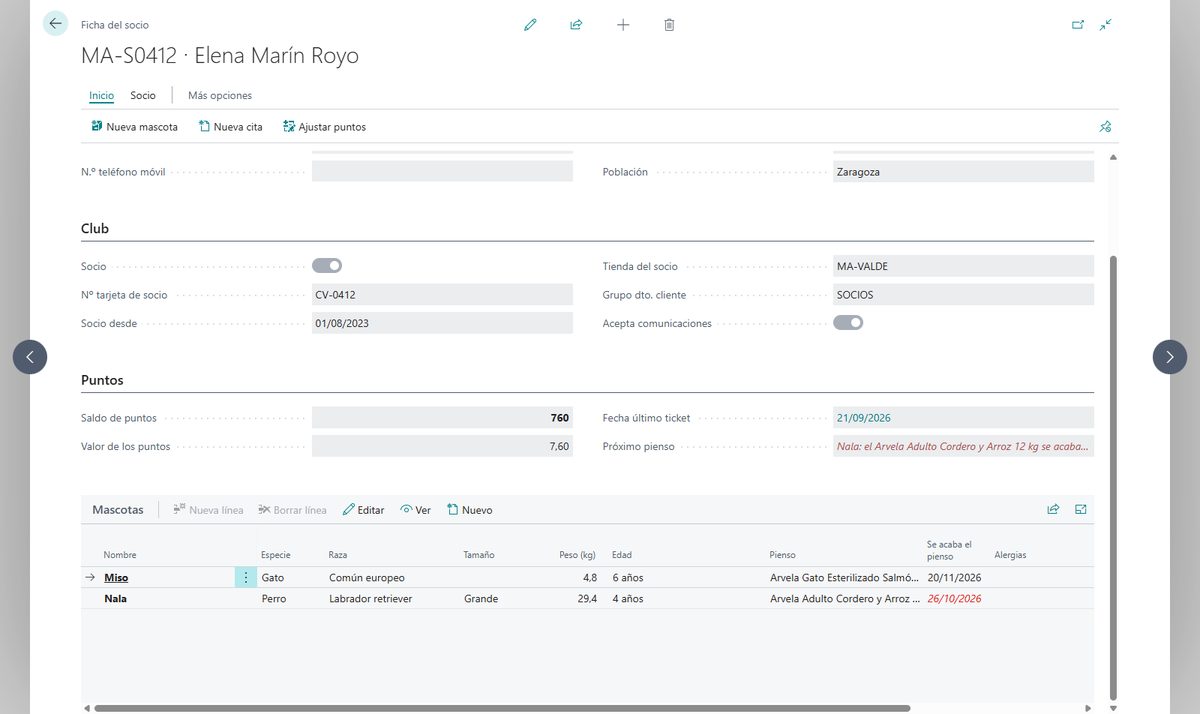Click Nueva mascota action
Screen dimensions: 1200x714
tap(134, 127)
